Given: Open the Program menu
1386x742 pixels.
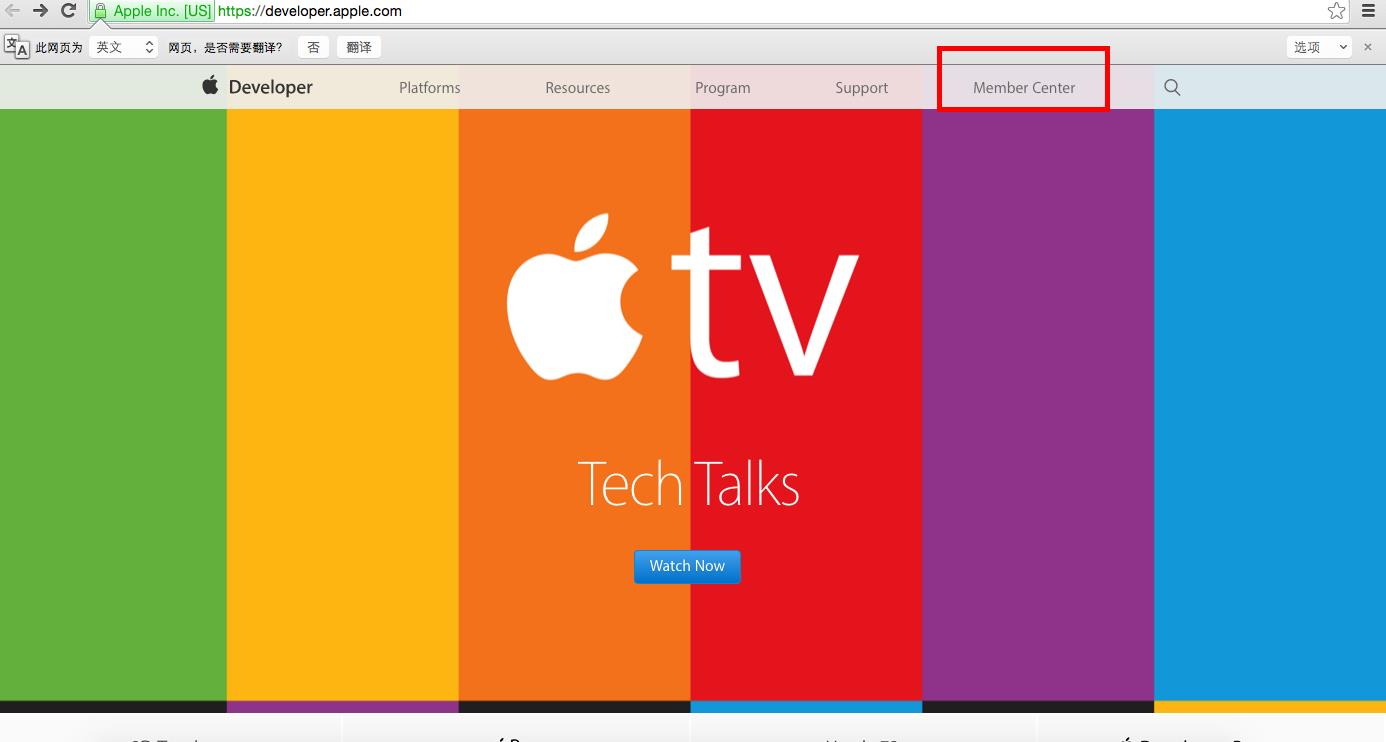Looking at the screenshot, I should click(x=722, y=88).
